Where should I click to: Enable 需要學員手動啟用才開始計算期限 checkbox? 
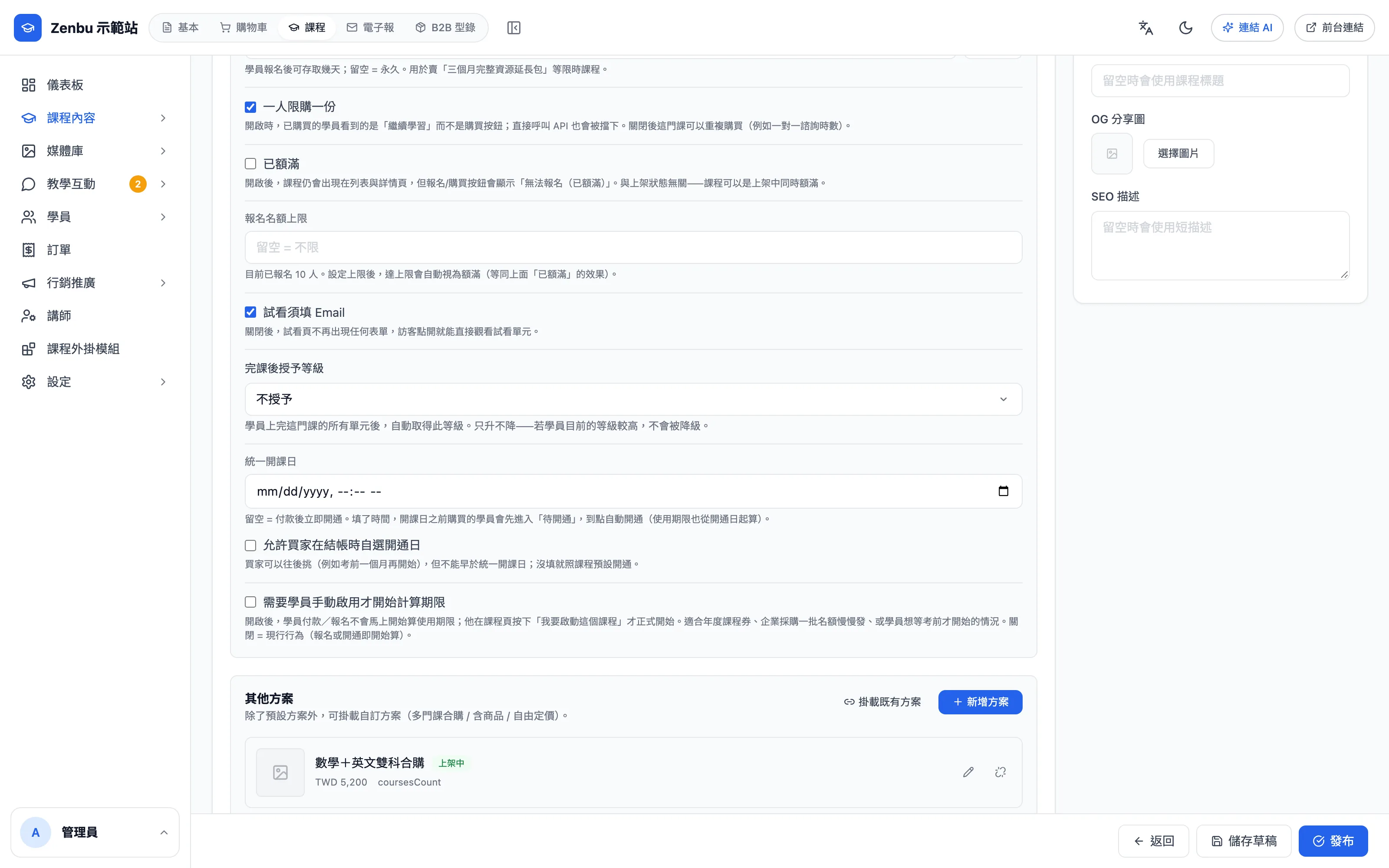coord(250,602)
